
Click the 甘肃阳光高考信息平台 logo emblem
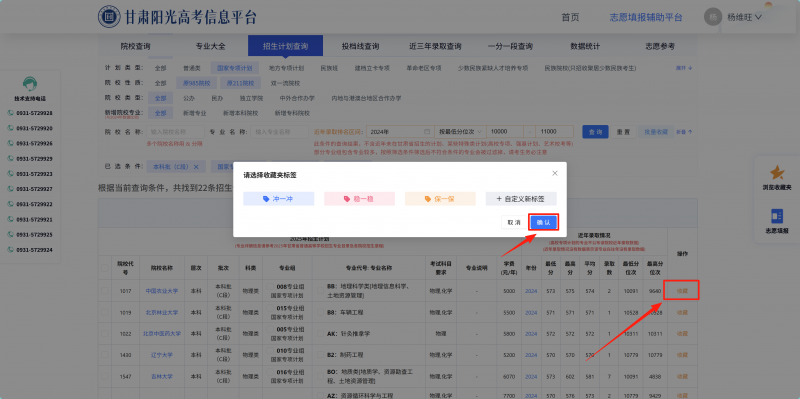tap(108, 17)
